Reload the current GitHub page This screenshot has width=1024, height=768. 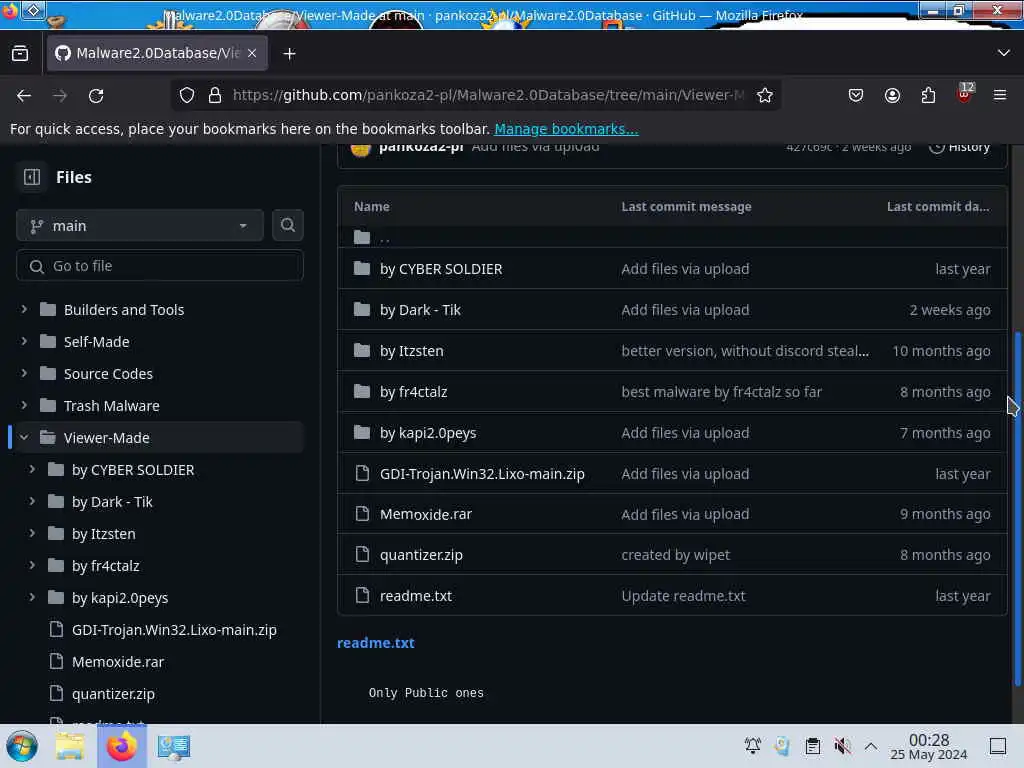(x=96, y=95)
